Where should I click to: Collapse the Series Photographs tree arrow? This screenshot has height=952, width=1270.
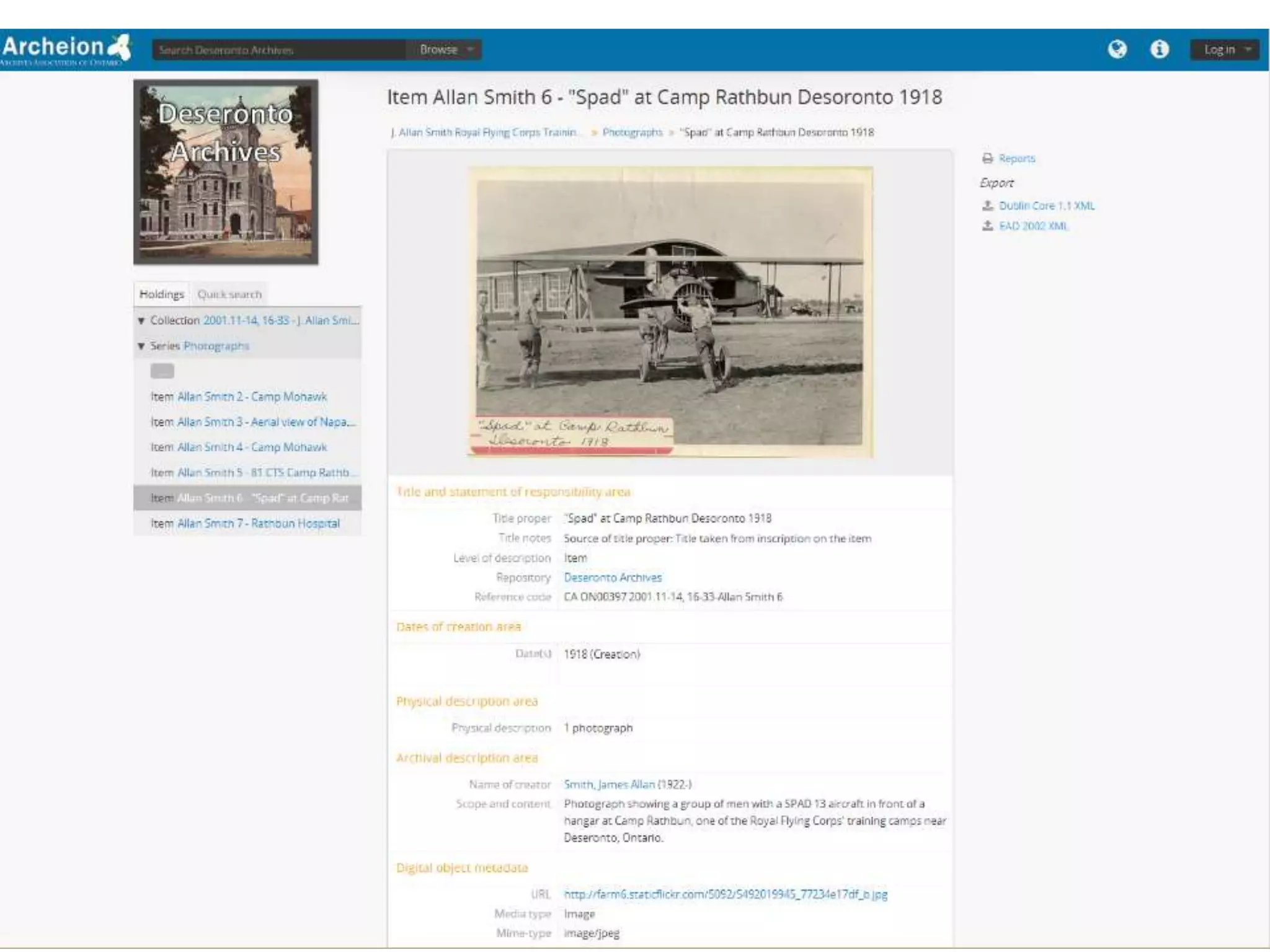(x=141, y=346)
